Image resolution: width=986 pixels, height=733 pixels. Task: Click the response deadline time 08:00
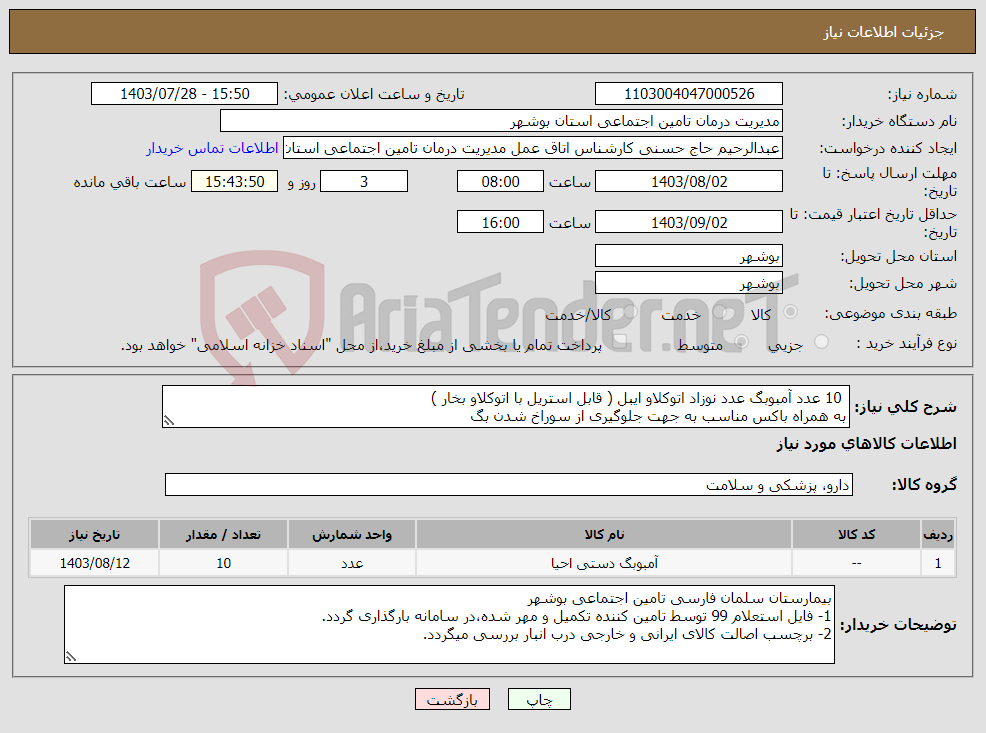[500, 182]
